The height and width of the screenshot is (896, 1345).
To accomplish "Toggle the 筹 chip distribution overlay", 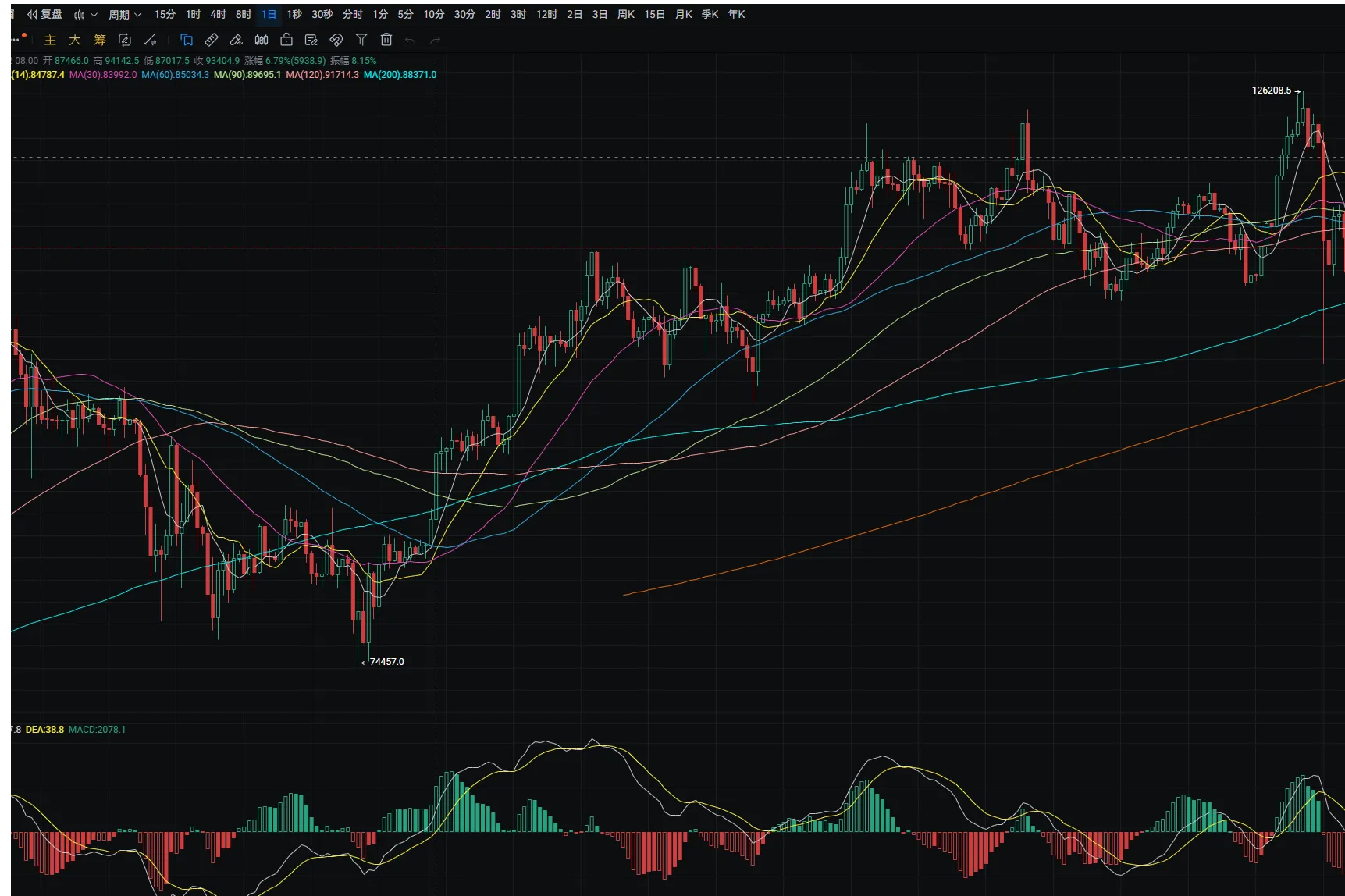I will (x=100, y=40).
